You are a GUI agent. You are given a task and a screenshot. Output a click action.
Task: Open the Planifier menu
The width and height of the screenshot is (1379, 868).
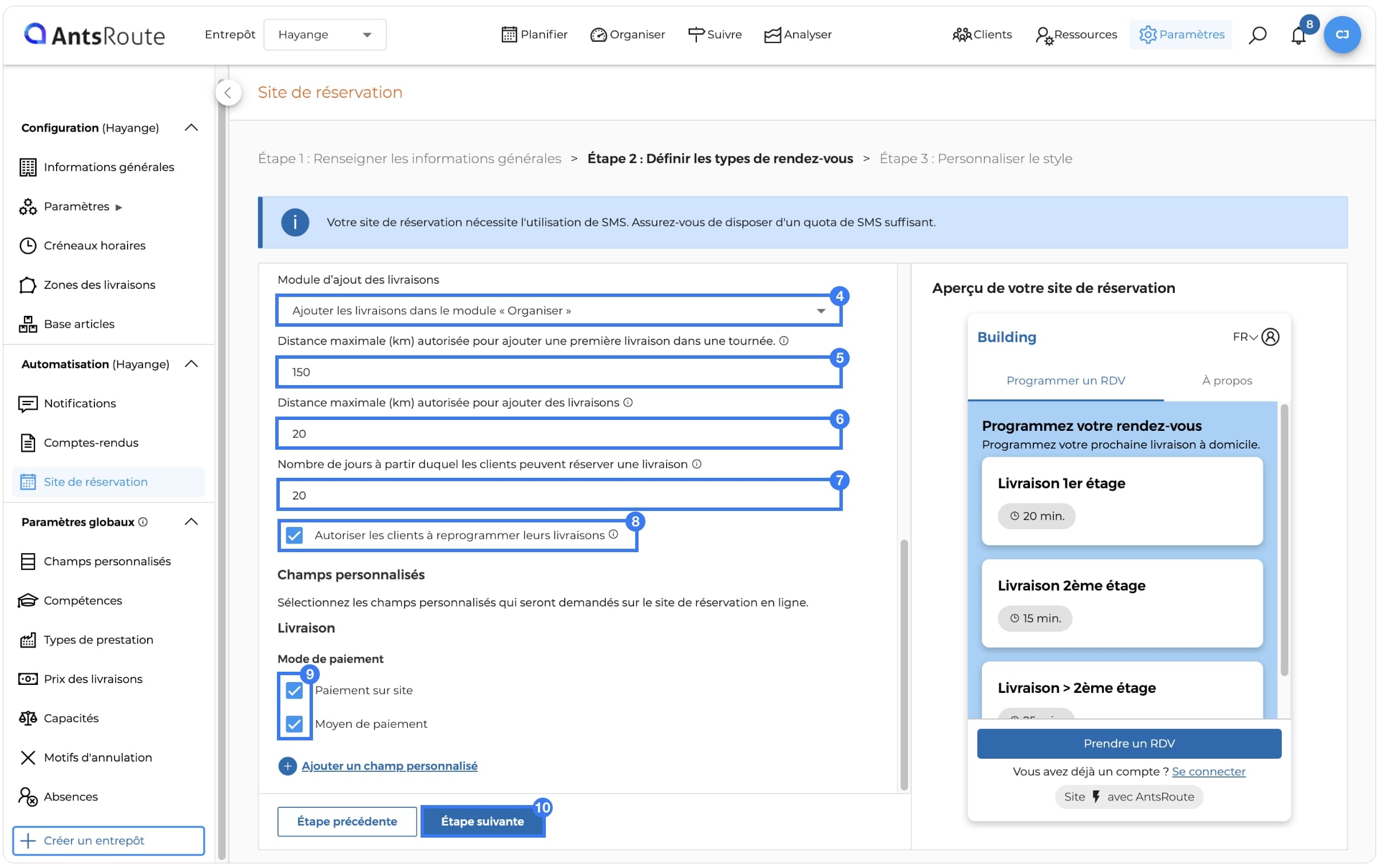pos(534,35)
